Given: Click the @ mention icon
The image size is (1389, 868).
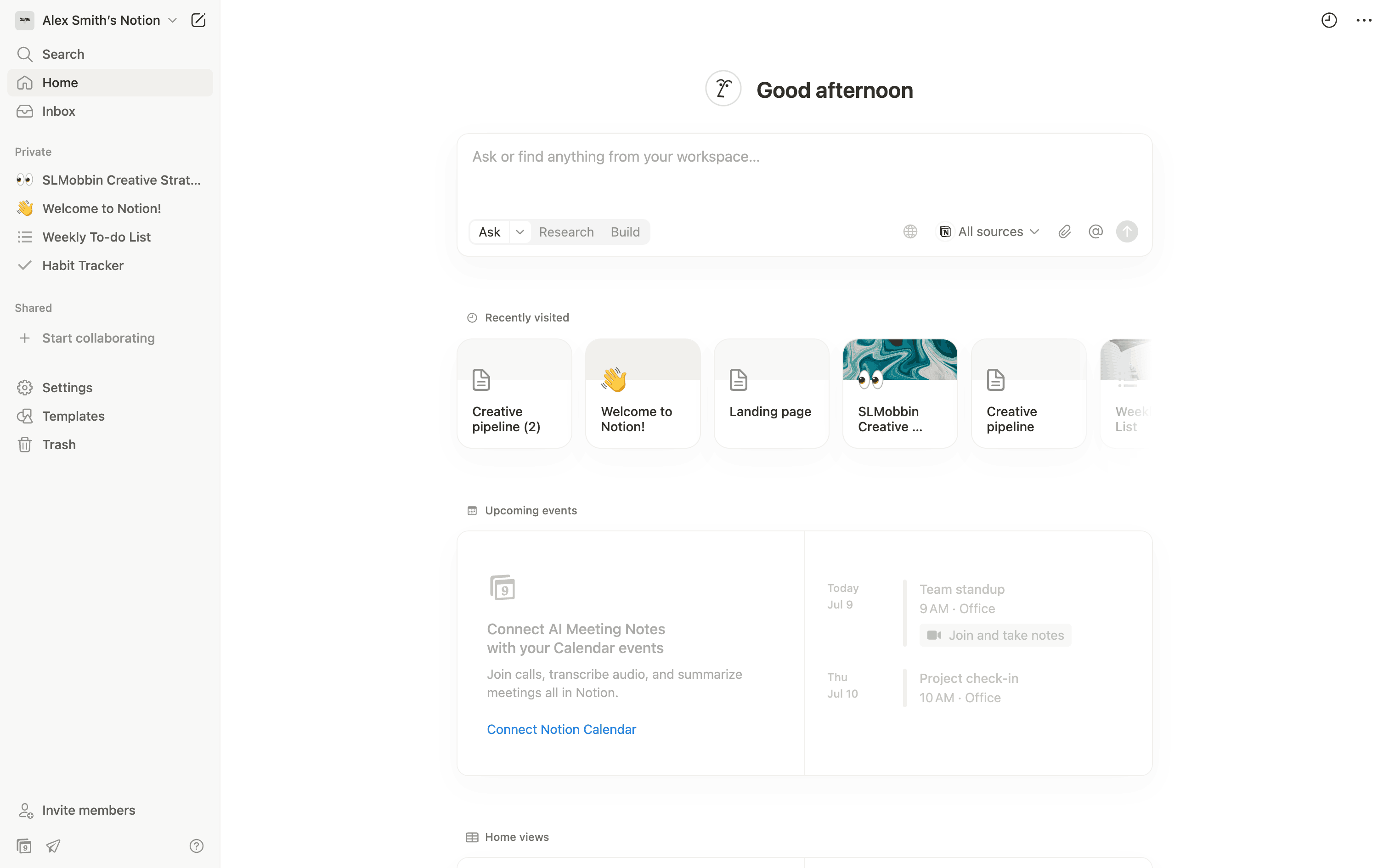Looking at the screenshot, I should [1095, 232].
